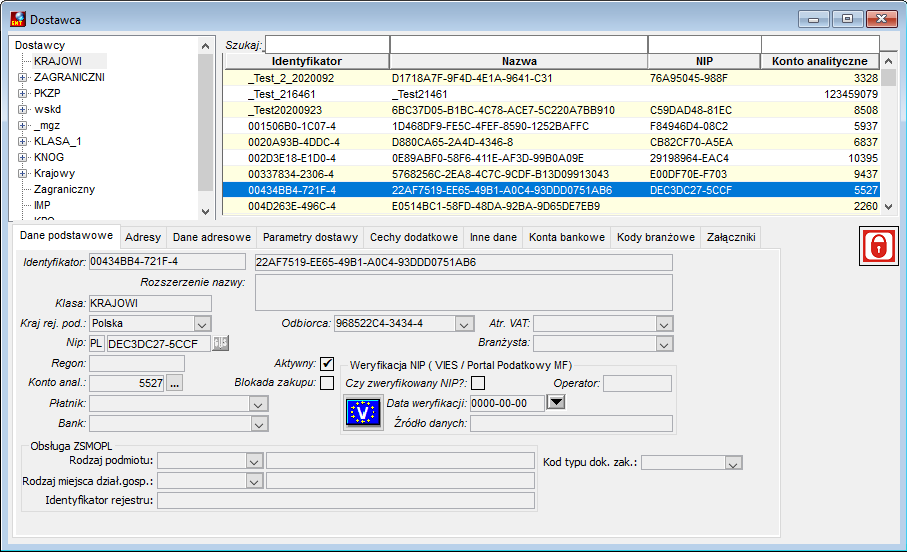This screenshot has width=907, height=552.
Task: Expand the wskd tree node
Action: click(x=22, y=109)
